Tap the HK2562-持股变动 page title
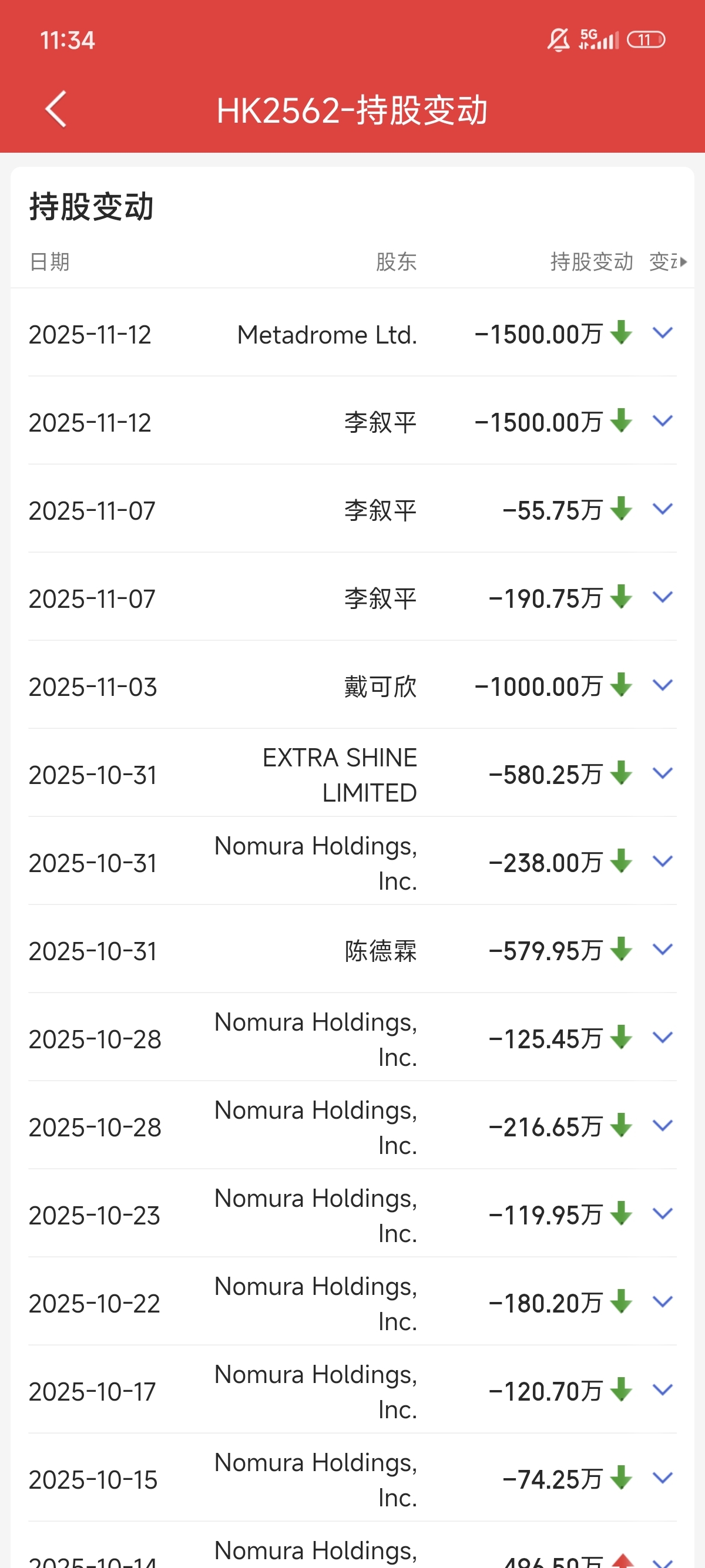 352,110
